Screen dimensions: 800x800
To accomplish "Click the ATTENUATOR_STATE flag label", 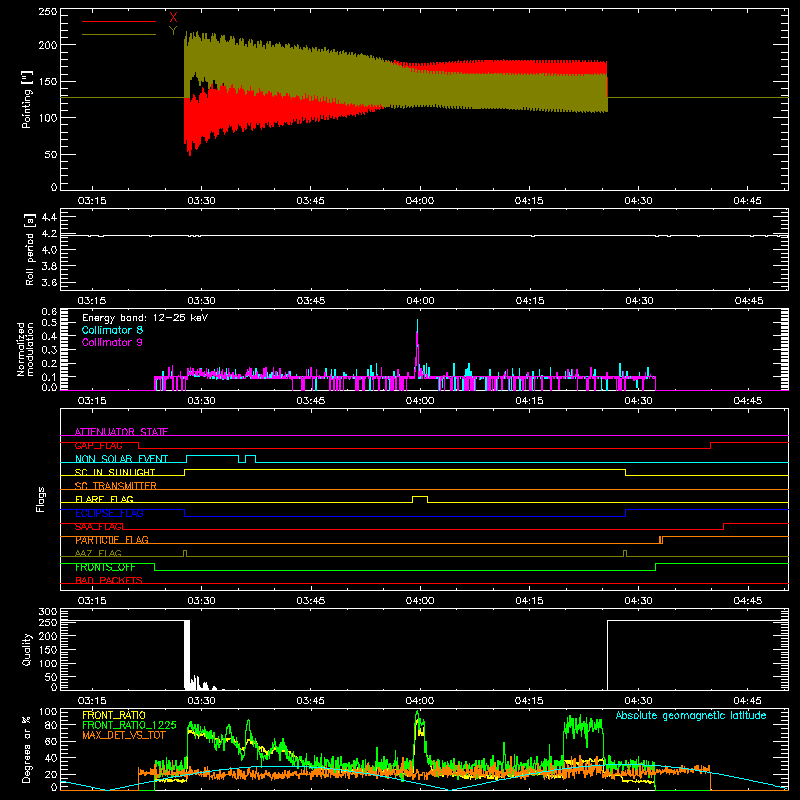I will click(121, 432).
